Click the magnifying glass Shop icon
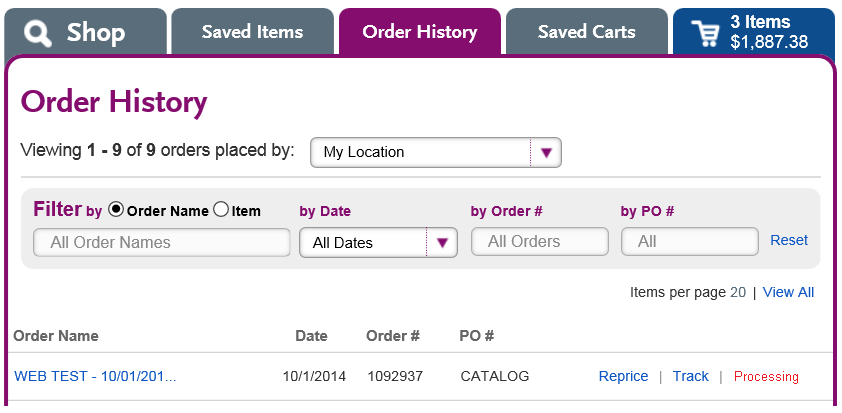 pos(38,33)
